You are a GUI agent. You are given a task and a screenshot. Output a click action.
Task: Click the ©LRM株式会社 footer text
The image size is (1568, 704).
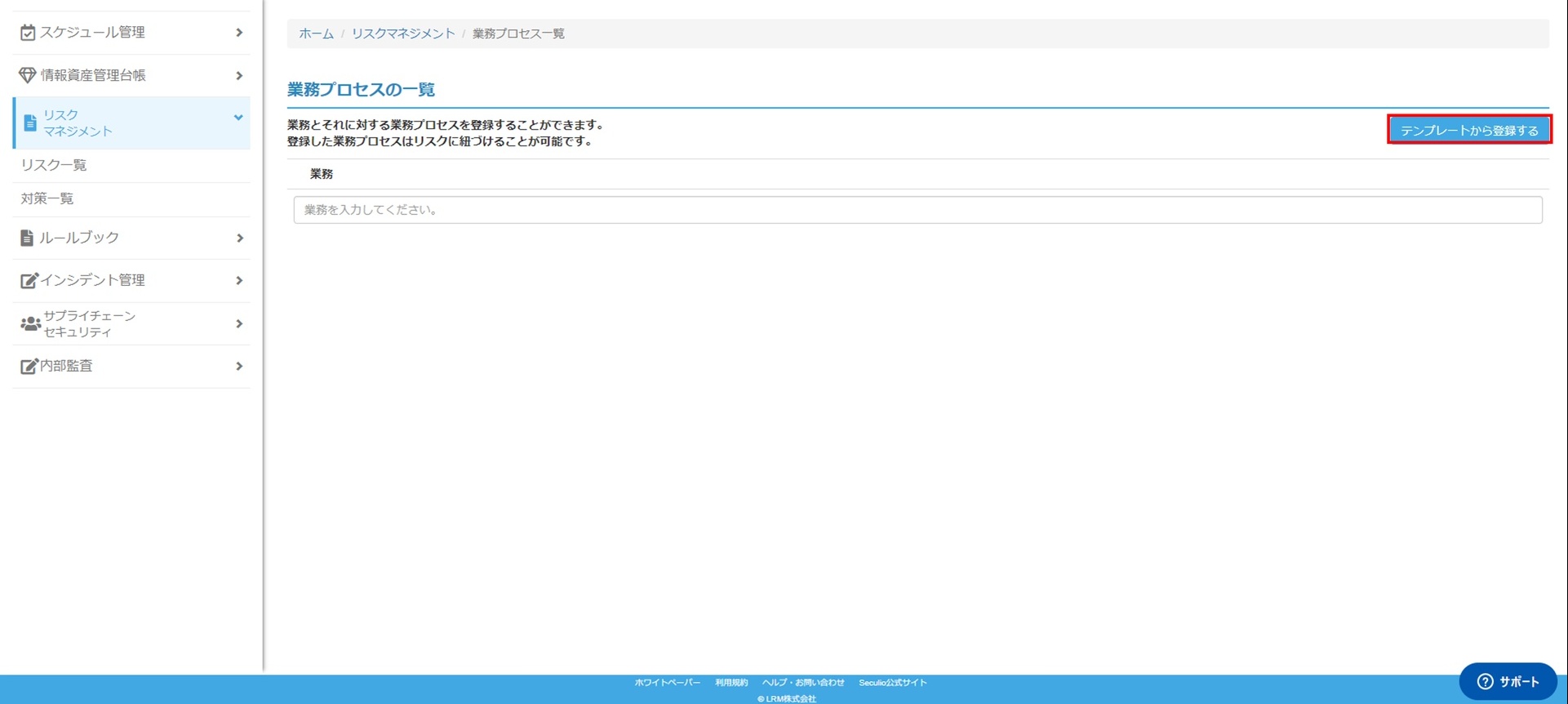[786, 698]
